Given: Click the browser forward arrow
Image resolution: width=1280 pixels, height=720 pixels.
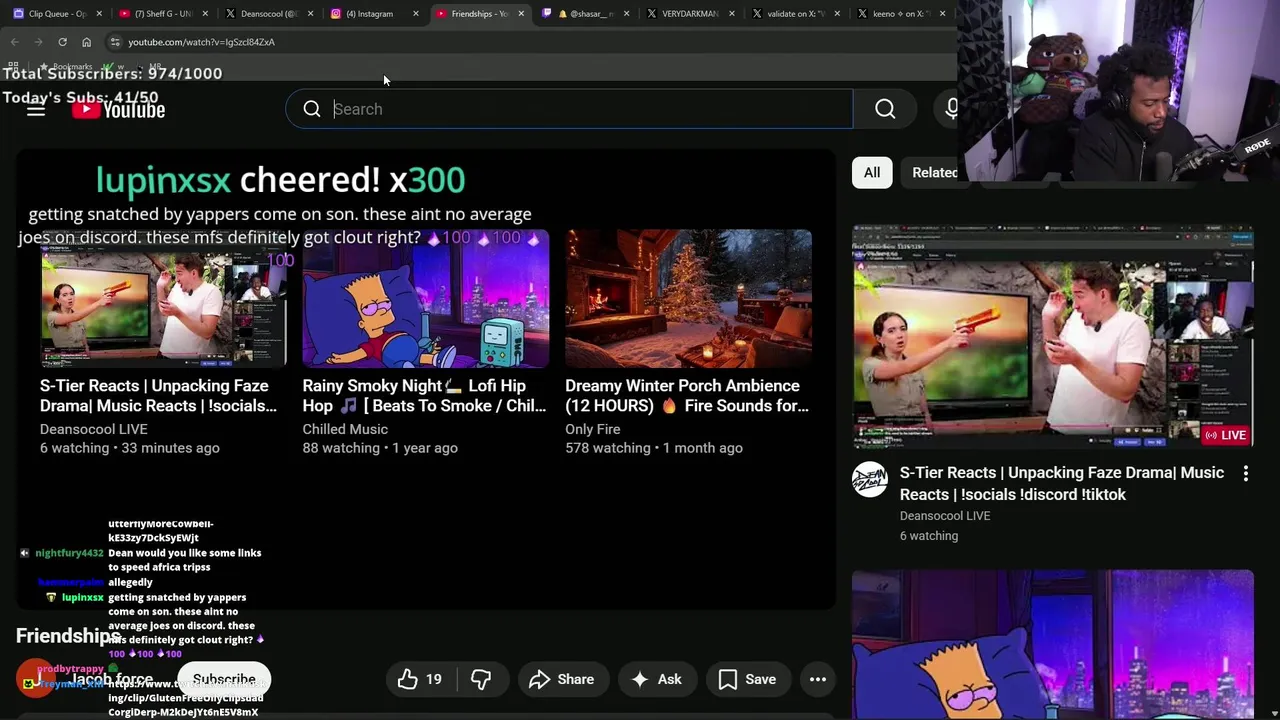Looking at the screenshot, I should point(38,42).
